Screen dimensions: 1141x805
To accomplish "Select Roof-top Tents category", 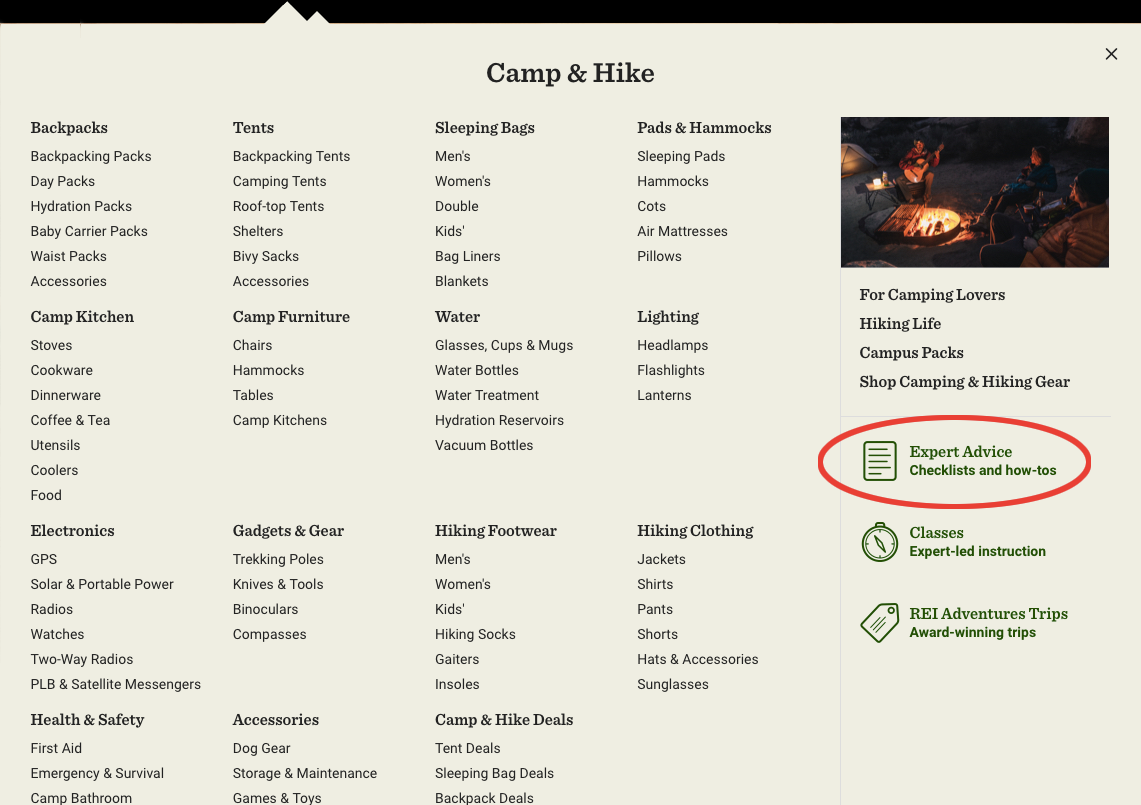I will [278, 206].
